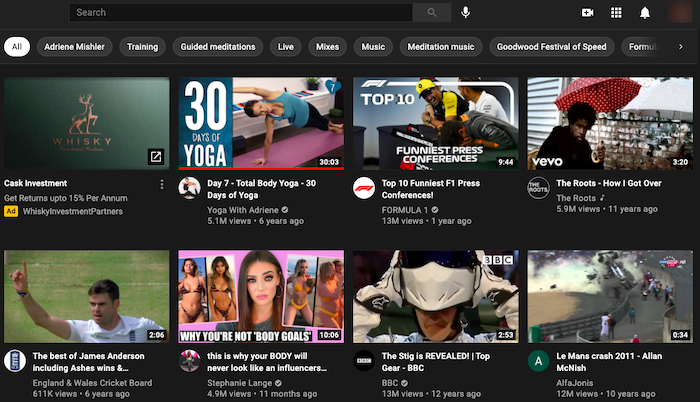Open the Whisky Cask Investment ad thumbnail
The height and width of the screenshot is (402, 700).
tap(87, 123)
